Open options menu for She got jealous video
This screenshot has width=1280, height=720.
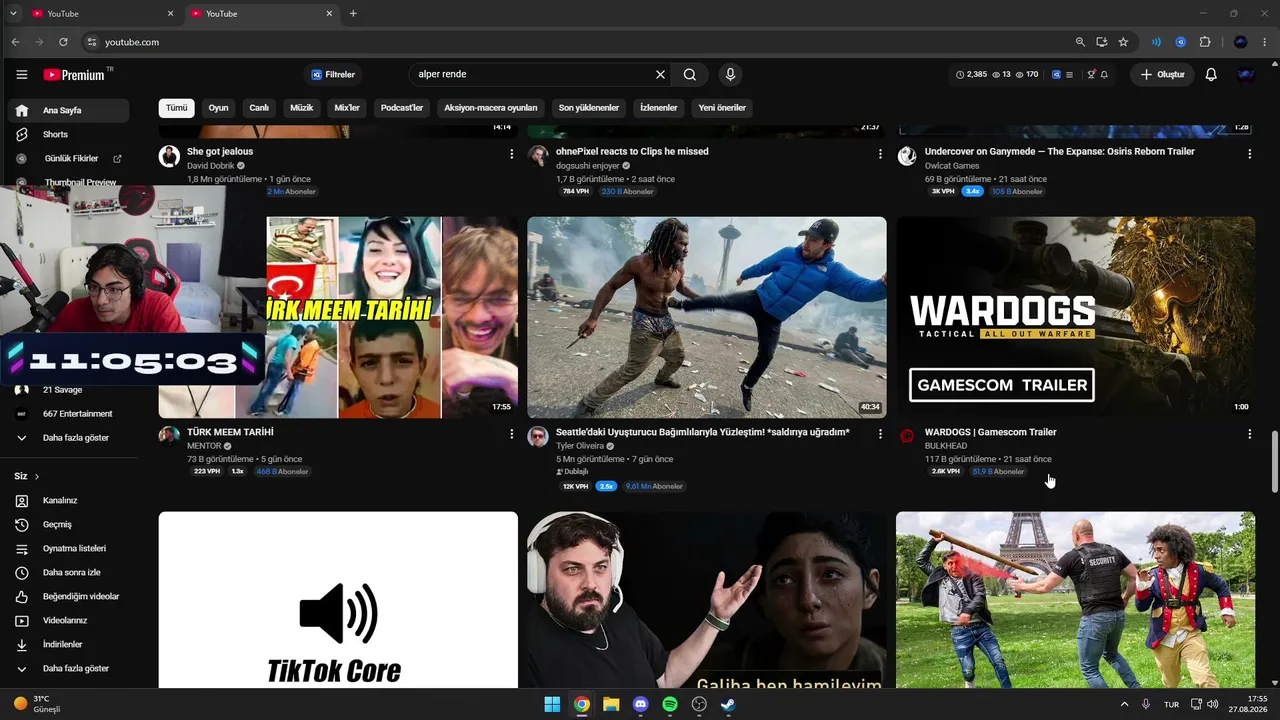coord(511,154)
